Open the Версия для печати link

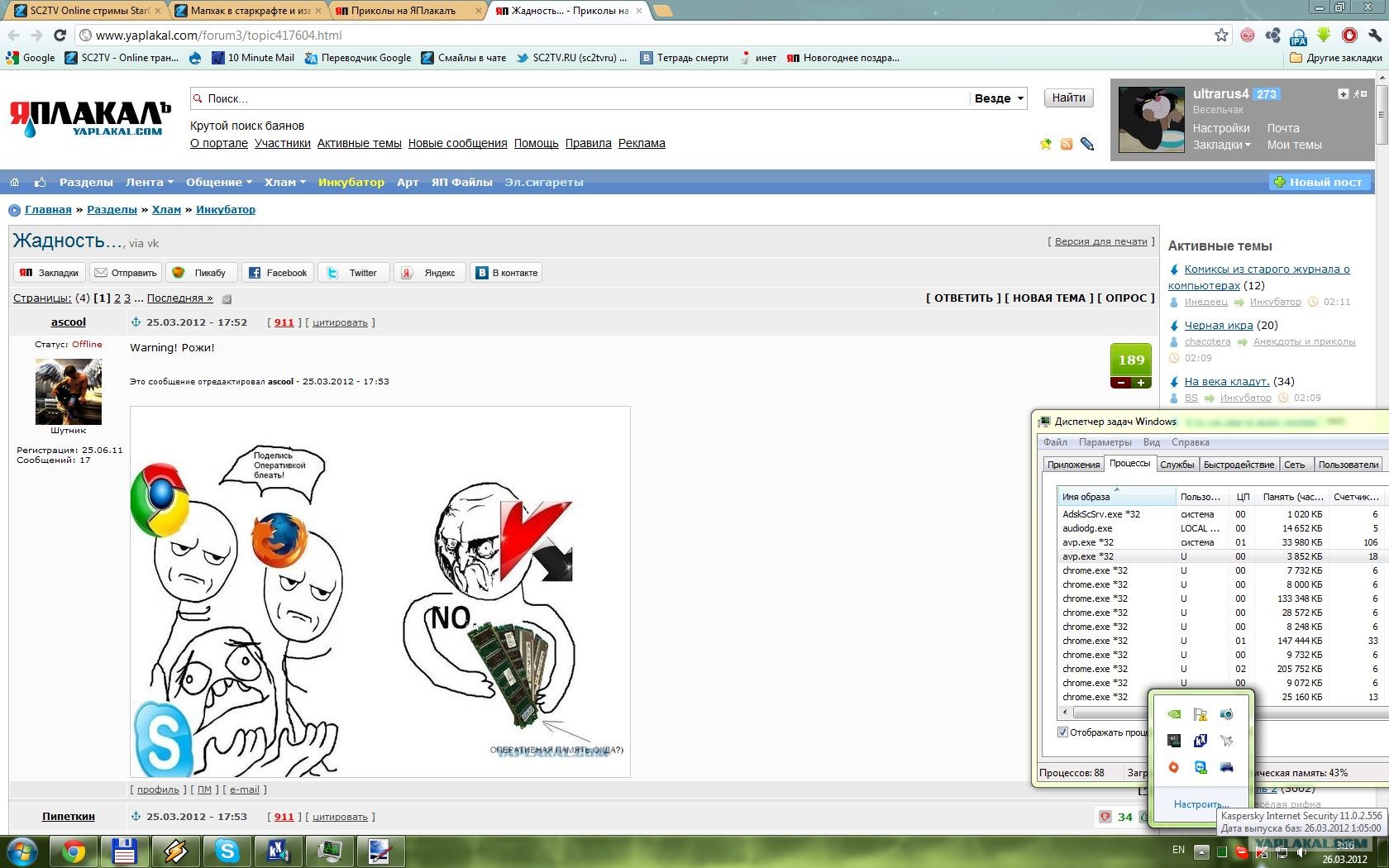coord(1100,241)
